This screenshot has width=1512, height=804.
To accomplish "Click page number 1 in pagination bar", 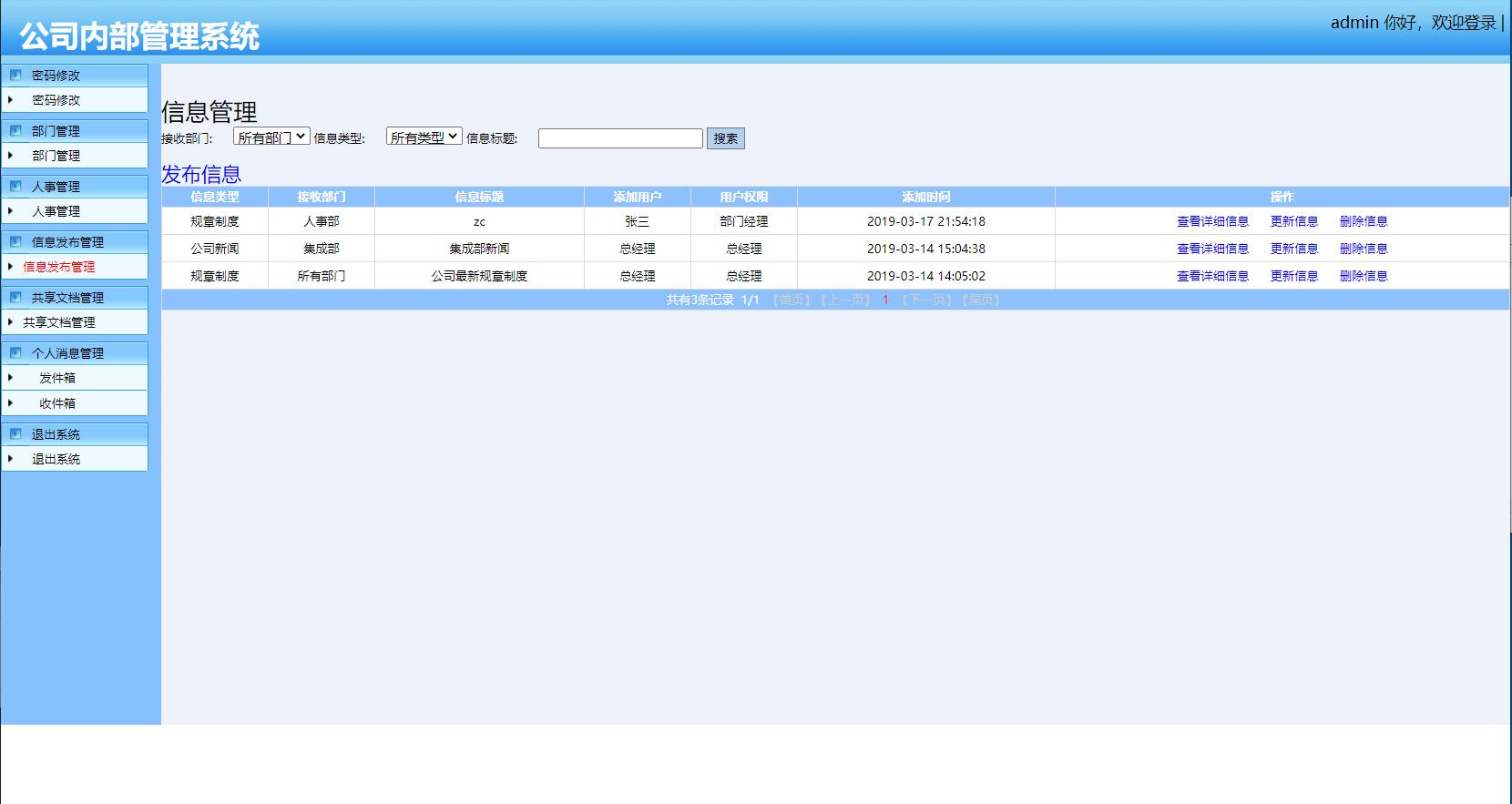I will pyautogui.click(x=885, y=300).
